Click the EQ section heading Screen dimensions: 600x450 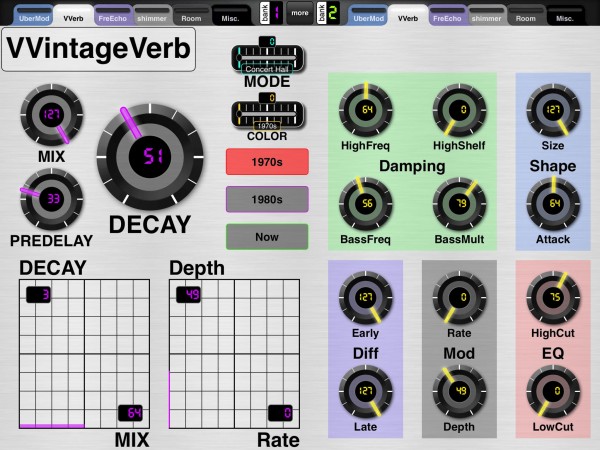pyautogui.click(x=553, y=353)
